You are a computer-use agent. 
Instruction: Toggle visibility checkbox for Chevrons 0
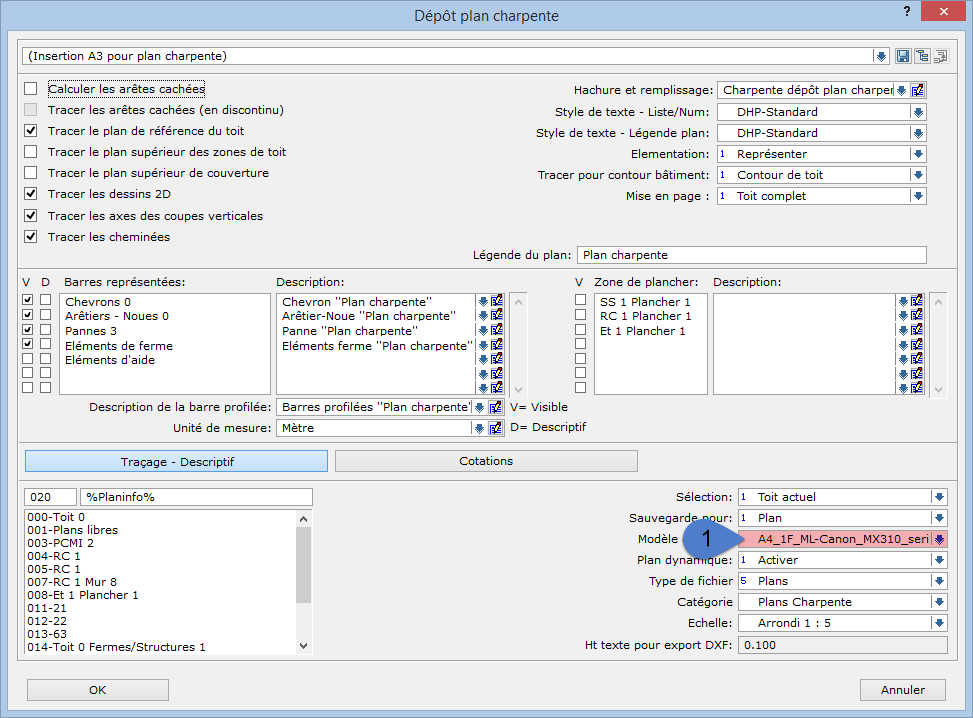pos(28,300)
